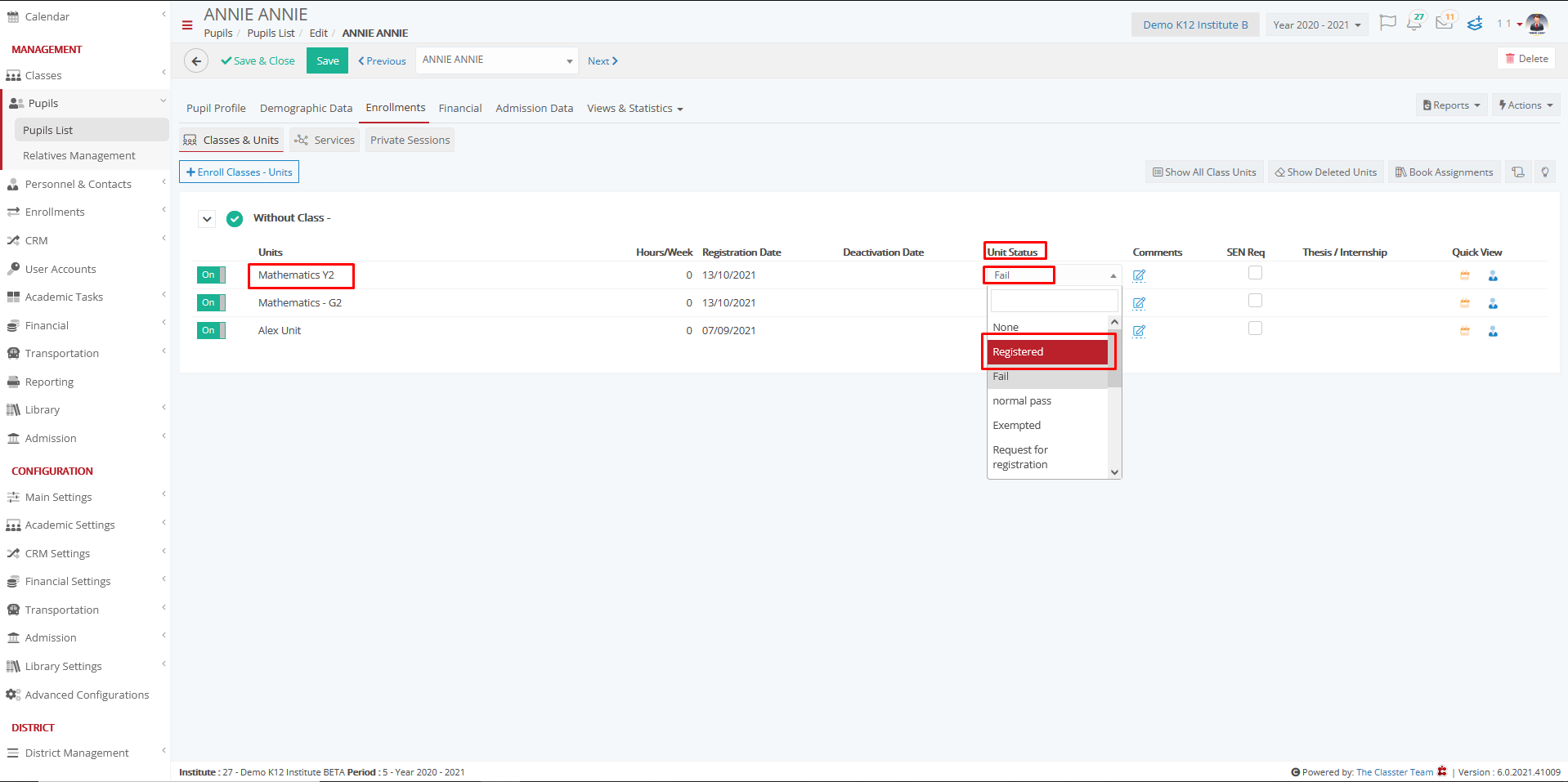Viewport: 1568px width, 782px height.
Task: Expand the Actions dropdown
Action: [1525, 105]
